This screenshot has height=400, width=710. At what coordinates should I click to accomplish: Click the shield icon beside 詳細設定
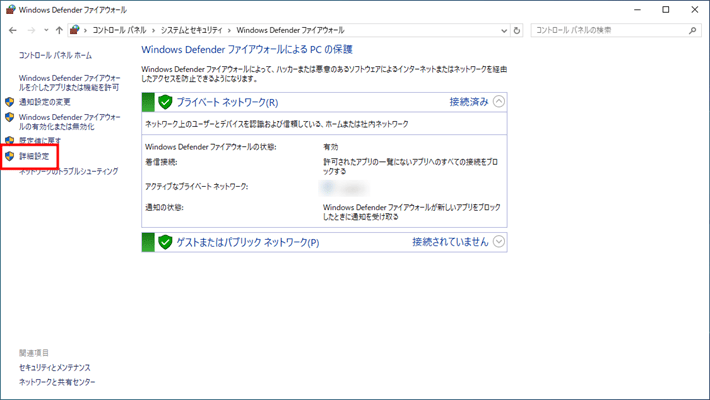(x=10, y=156)
